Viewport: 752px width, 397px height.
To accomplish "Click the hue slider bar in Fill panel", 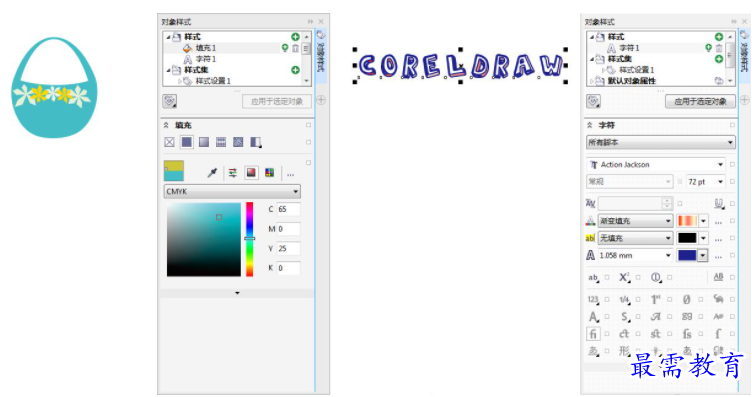I will tap(249, 239).
